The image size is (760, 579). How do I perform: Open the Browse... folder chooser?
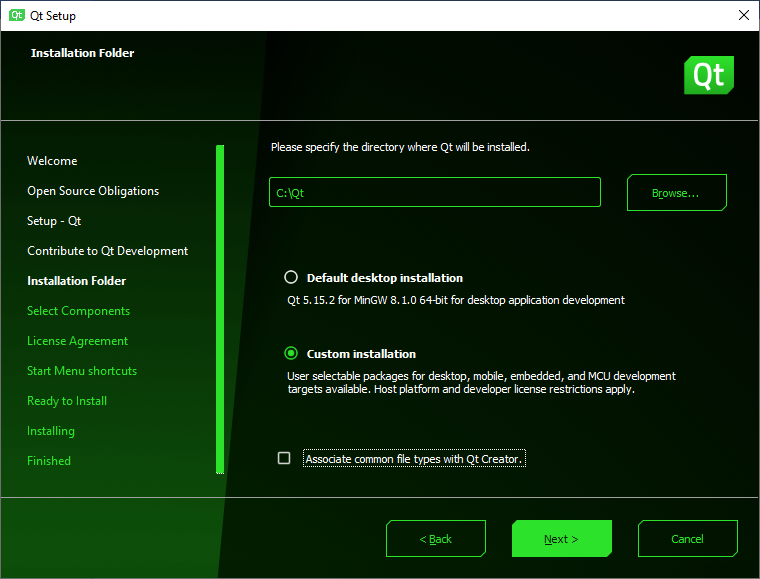point(677,192)
